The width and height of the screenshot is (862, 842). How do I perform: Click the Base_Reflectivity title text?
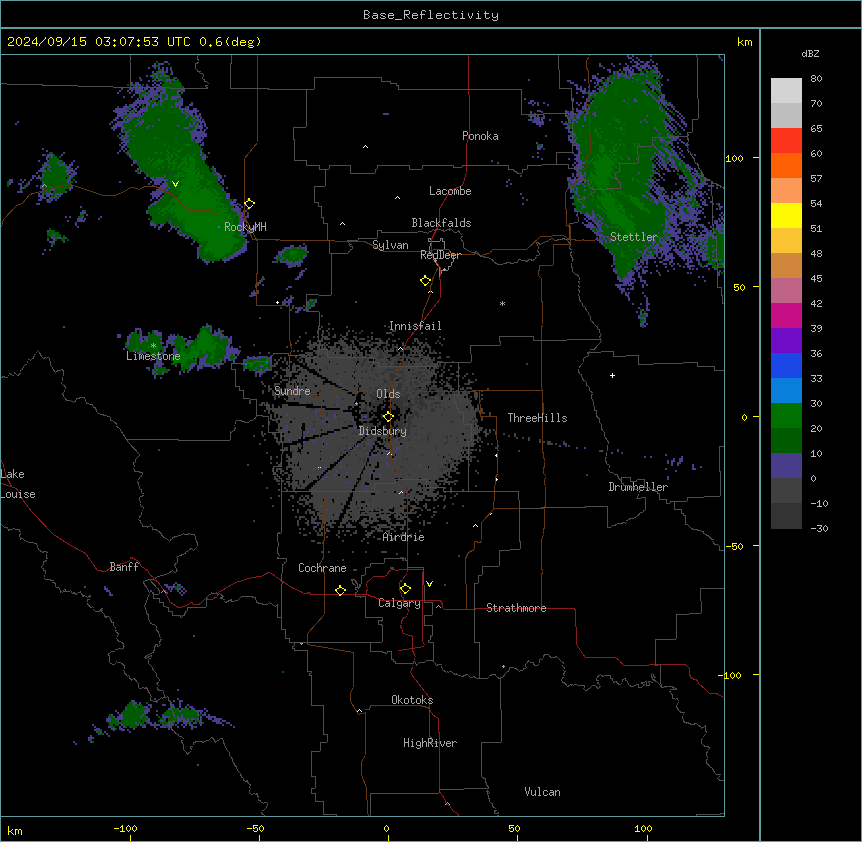pos(431,15)
